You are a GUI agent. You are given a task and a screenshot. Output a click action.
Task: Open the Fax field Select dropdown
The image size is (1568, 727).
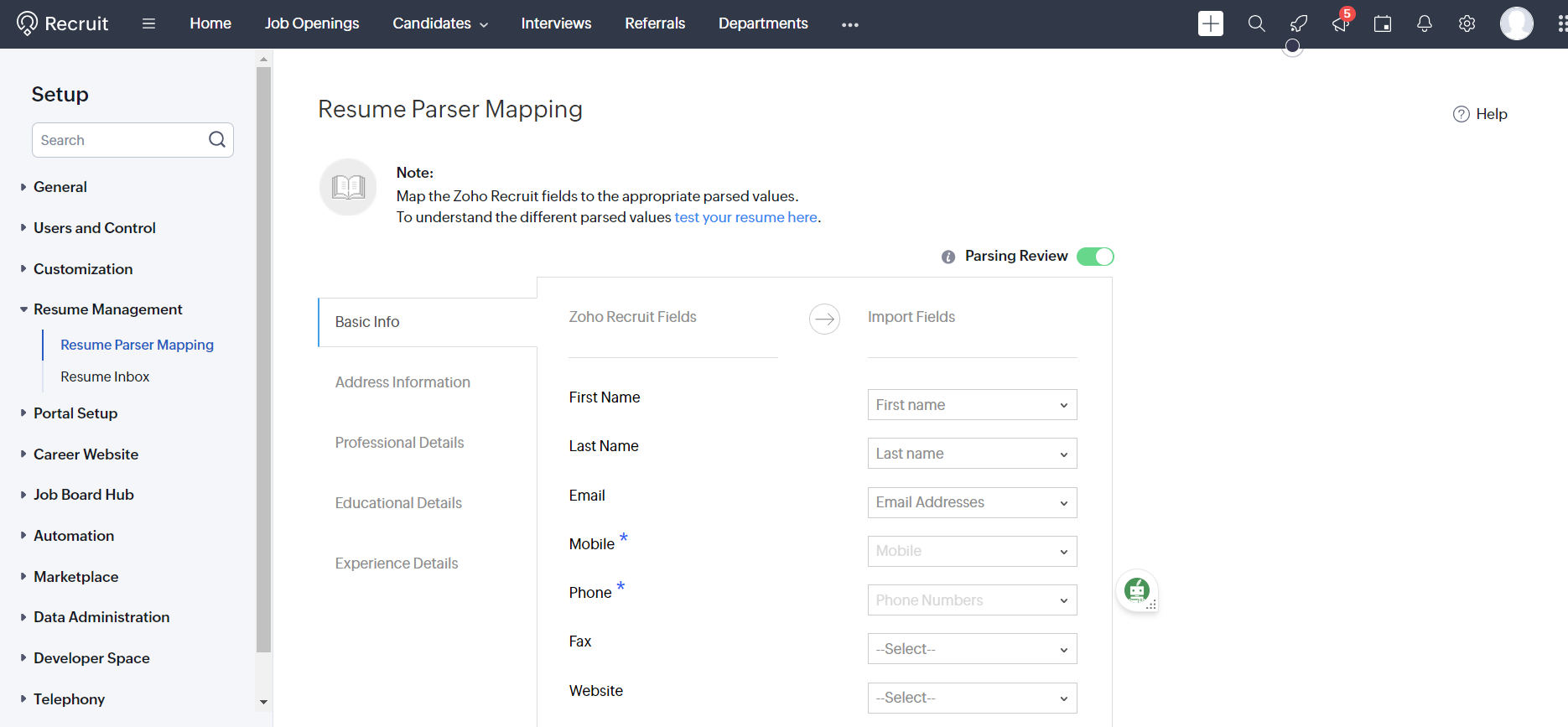pyautogui.click(x=972, y=649)
